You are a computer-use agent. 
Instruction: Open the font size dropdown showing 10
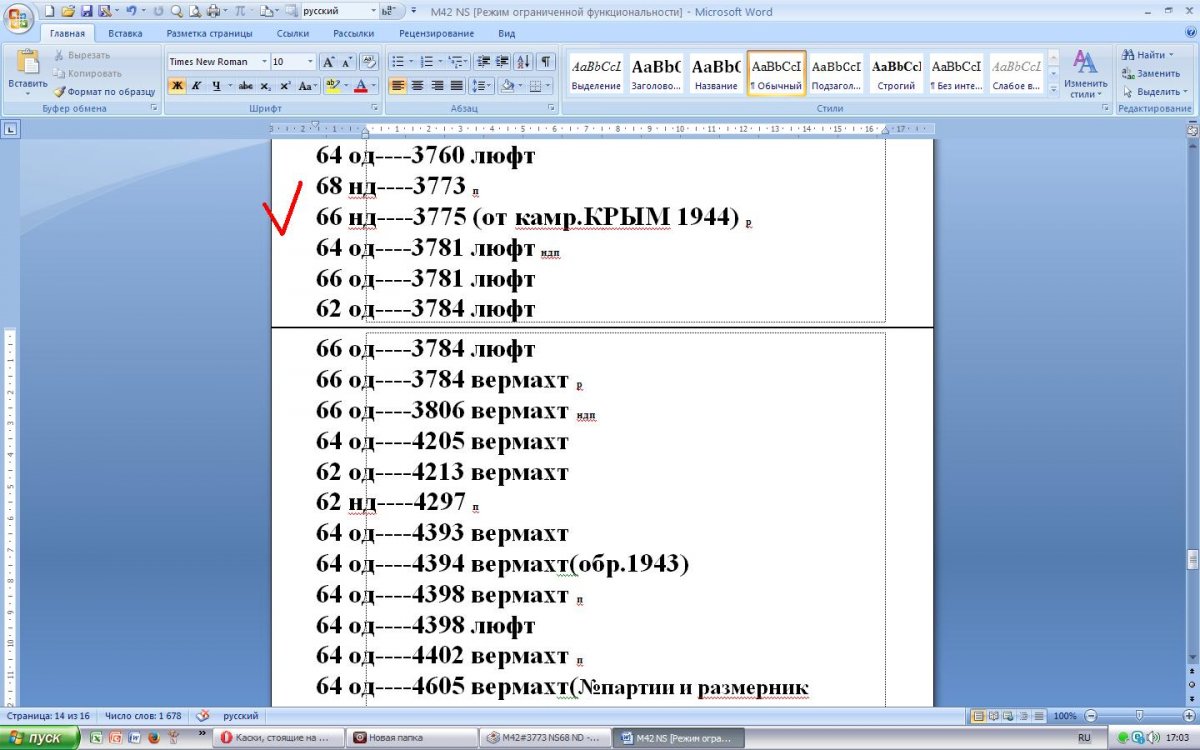(310, 61)
